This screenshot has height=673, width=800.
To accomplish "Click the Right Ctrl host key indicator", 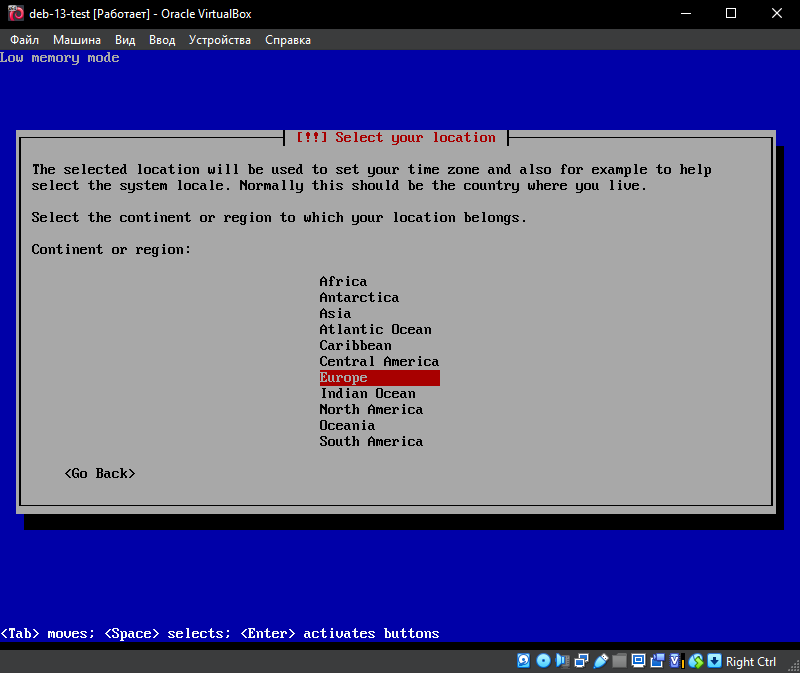I will tap(751, 661).
